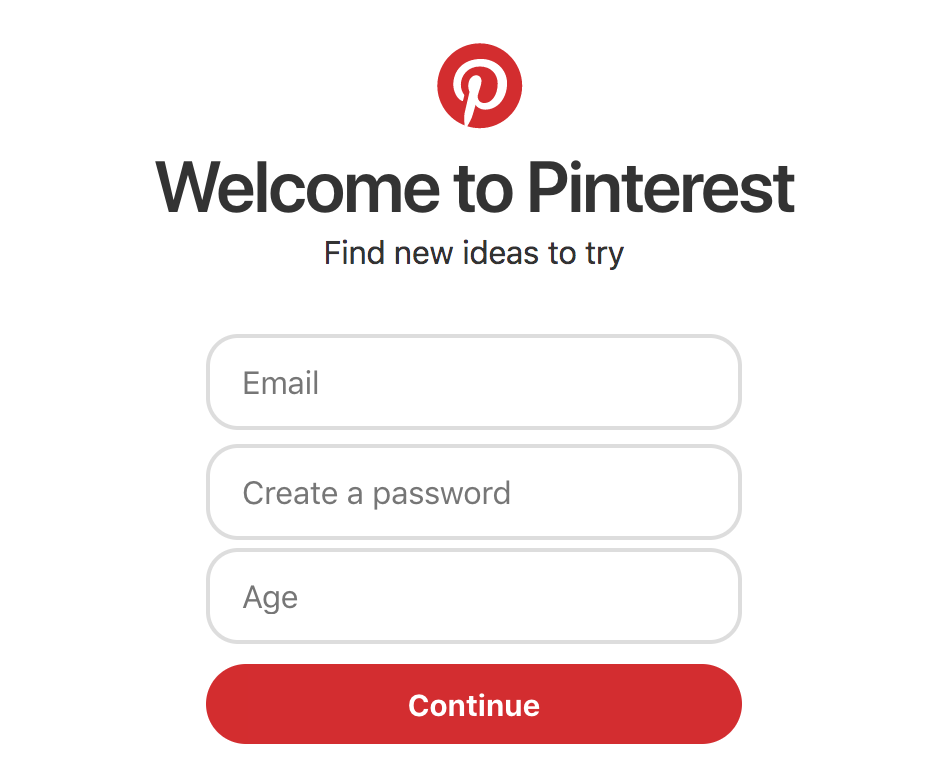Activate the password entry field
This screenshot has height=768, width=946.
click(x=473, y=492)
